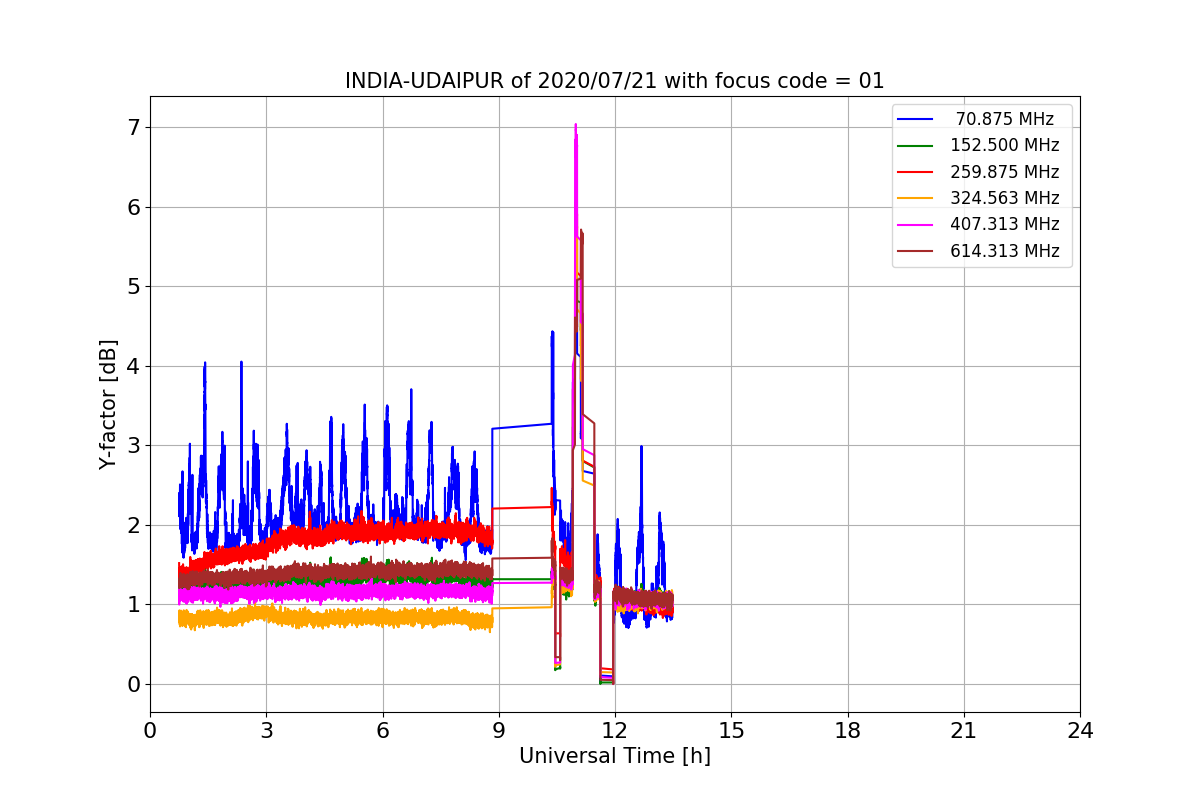
Task: Click the magenta peak near 7 dB
Action: [575, 127]
